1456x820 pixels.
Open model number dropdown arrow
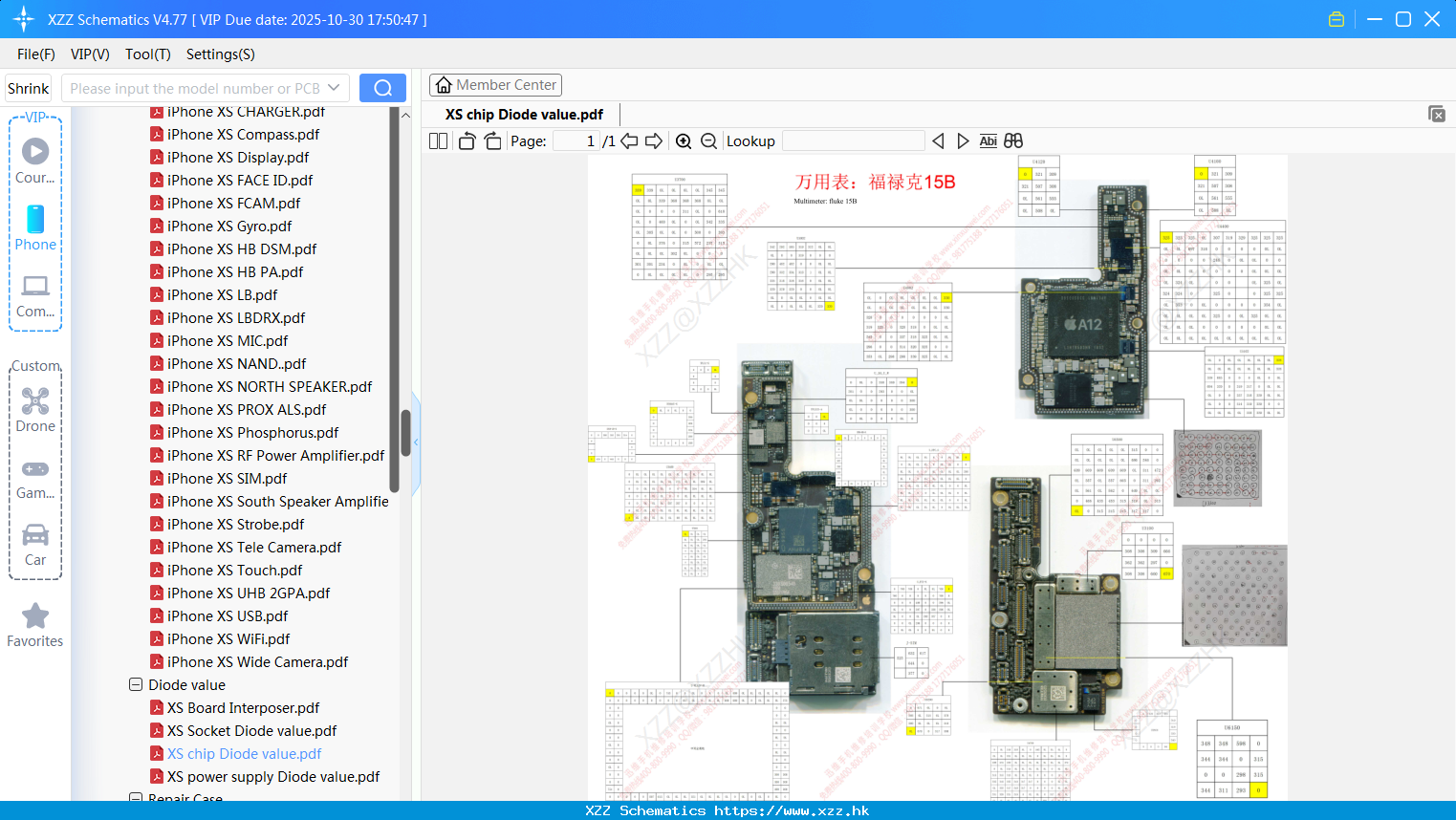pos(334,88)
